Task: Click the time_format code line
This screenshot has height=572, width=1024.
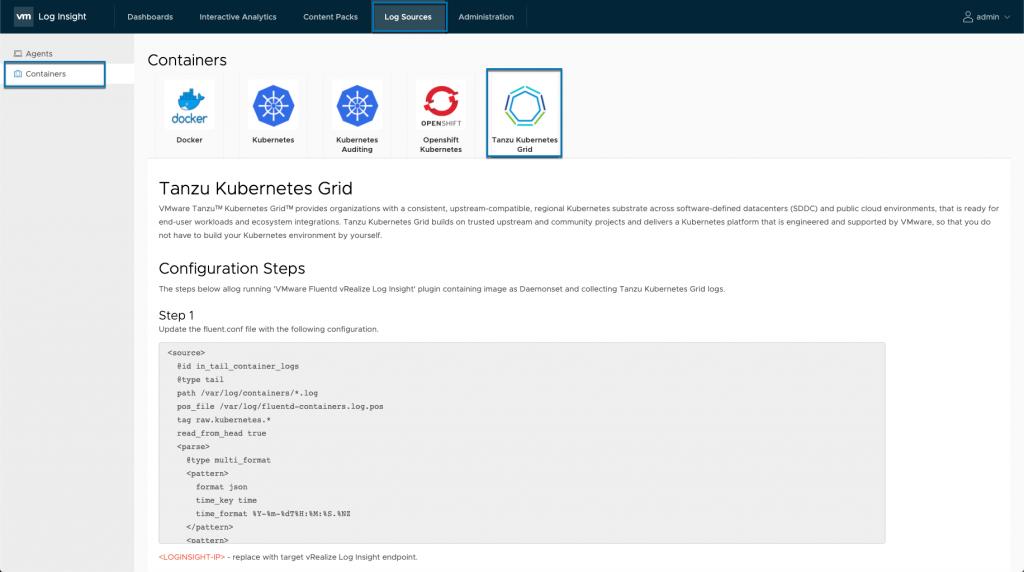Action: pos(273,513)
